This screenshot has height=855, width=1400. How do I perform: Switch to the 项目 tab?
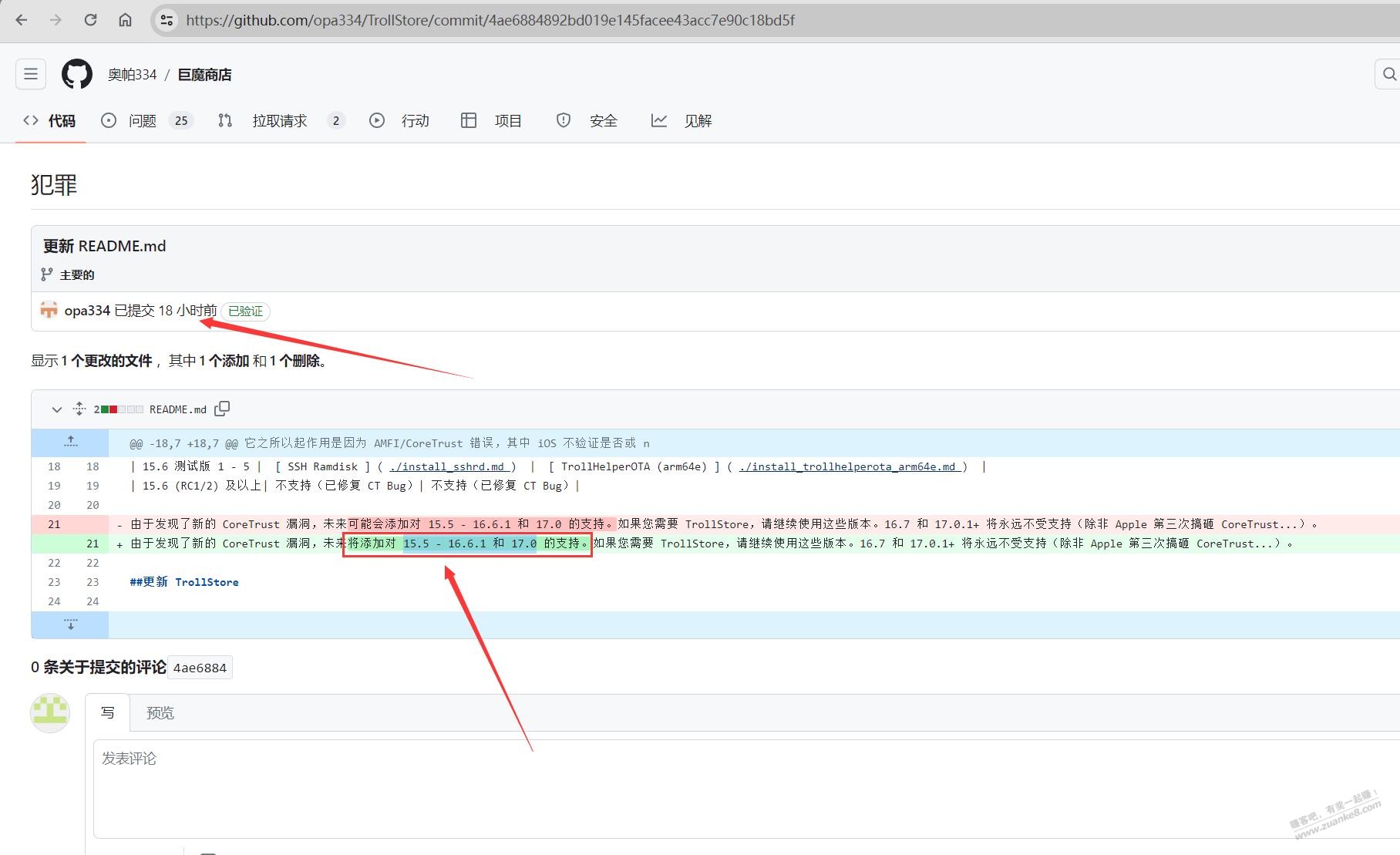pyautogui.click(x=492, y=120)
